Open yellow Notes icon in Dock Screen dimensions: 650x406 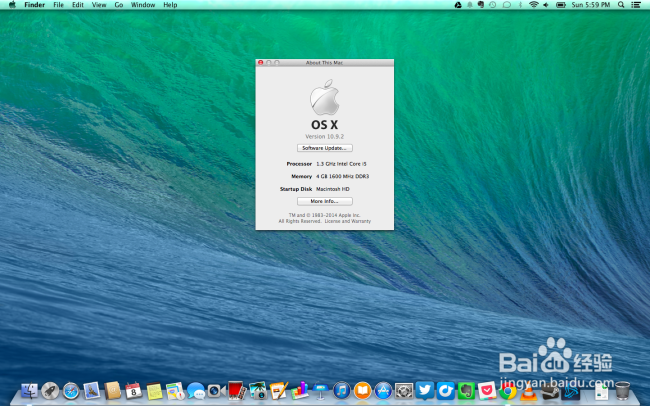coord(154,391)
